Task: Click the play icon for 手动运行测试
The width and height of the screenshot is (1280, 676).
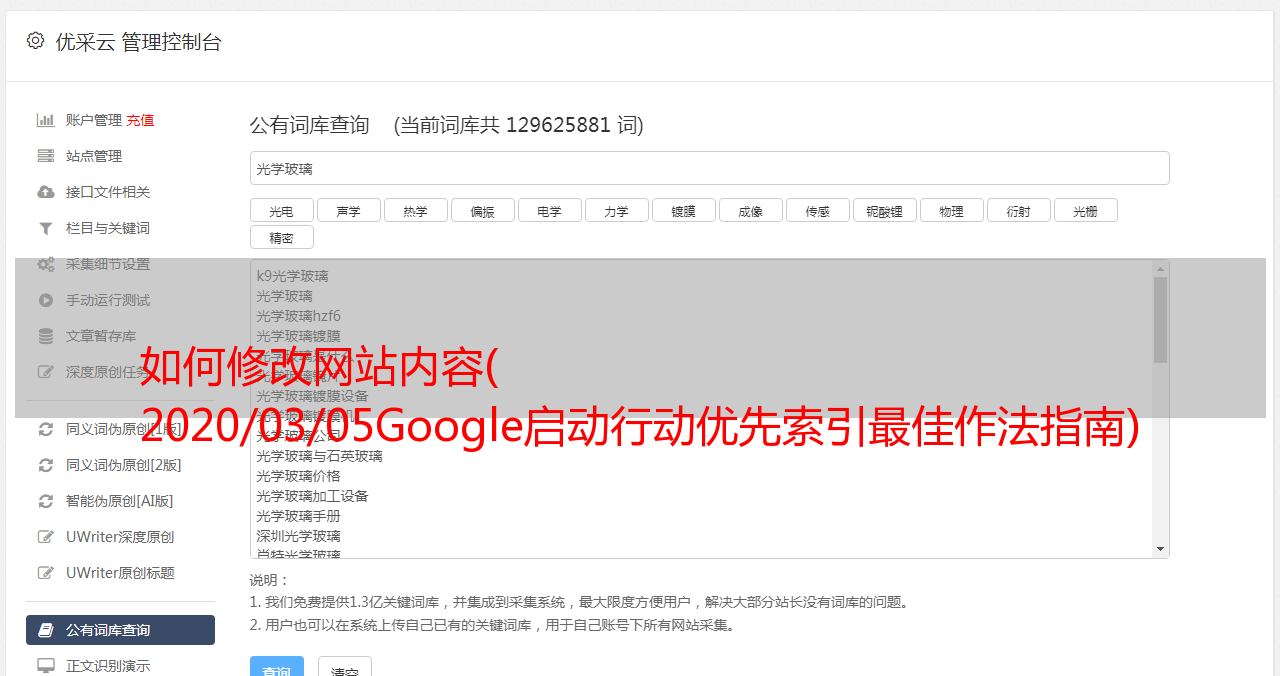Action: [x=45, y=300]
